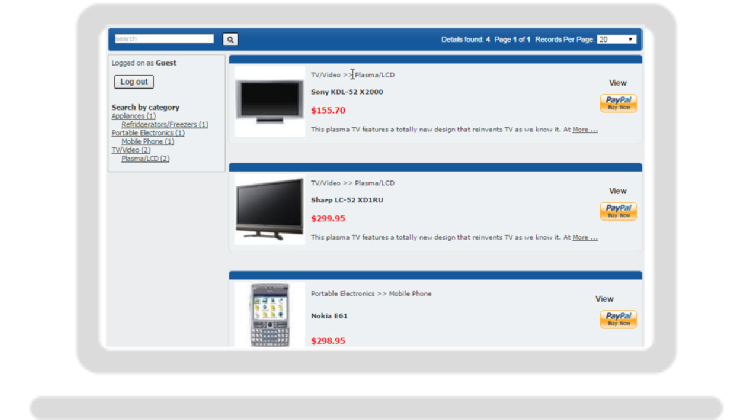Open the Sony KDL-52 X2000 product thumbnail

pos(269,101)
